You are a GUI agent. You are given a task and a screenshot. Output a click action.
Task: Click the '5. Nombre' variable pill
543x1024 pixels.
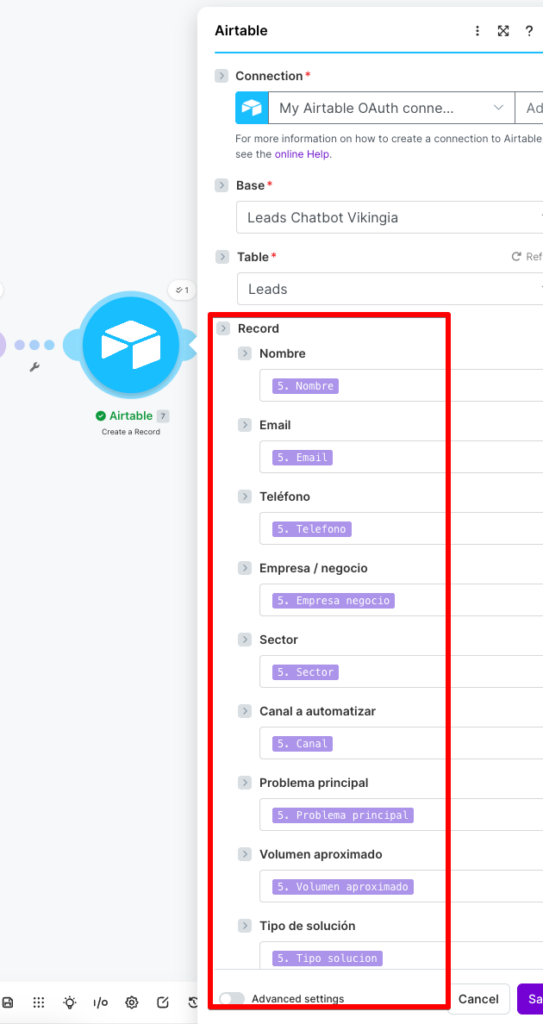coord(306,386)
